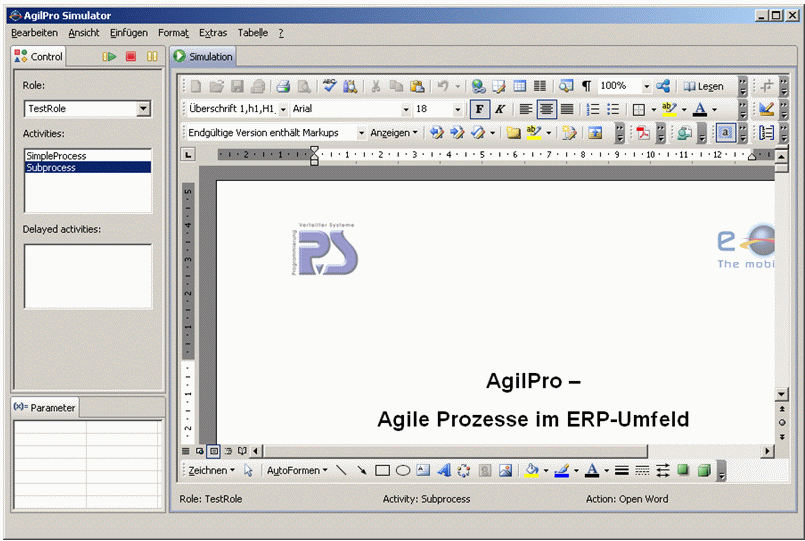Click the Open folder icon in Word toolbar

point(217,86)
